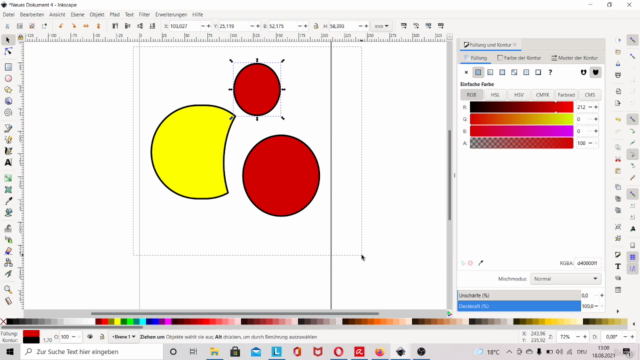Screen dimensions: 640x360
Task: Select the Color picker dropper tool
Action: (8, 201)
